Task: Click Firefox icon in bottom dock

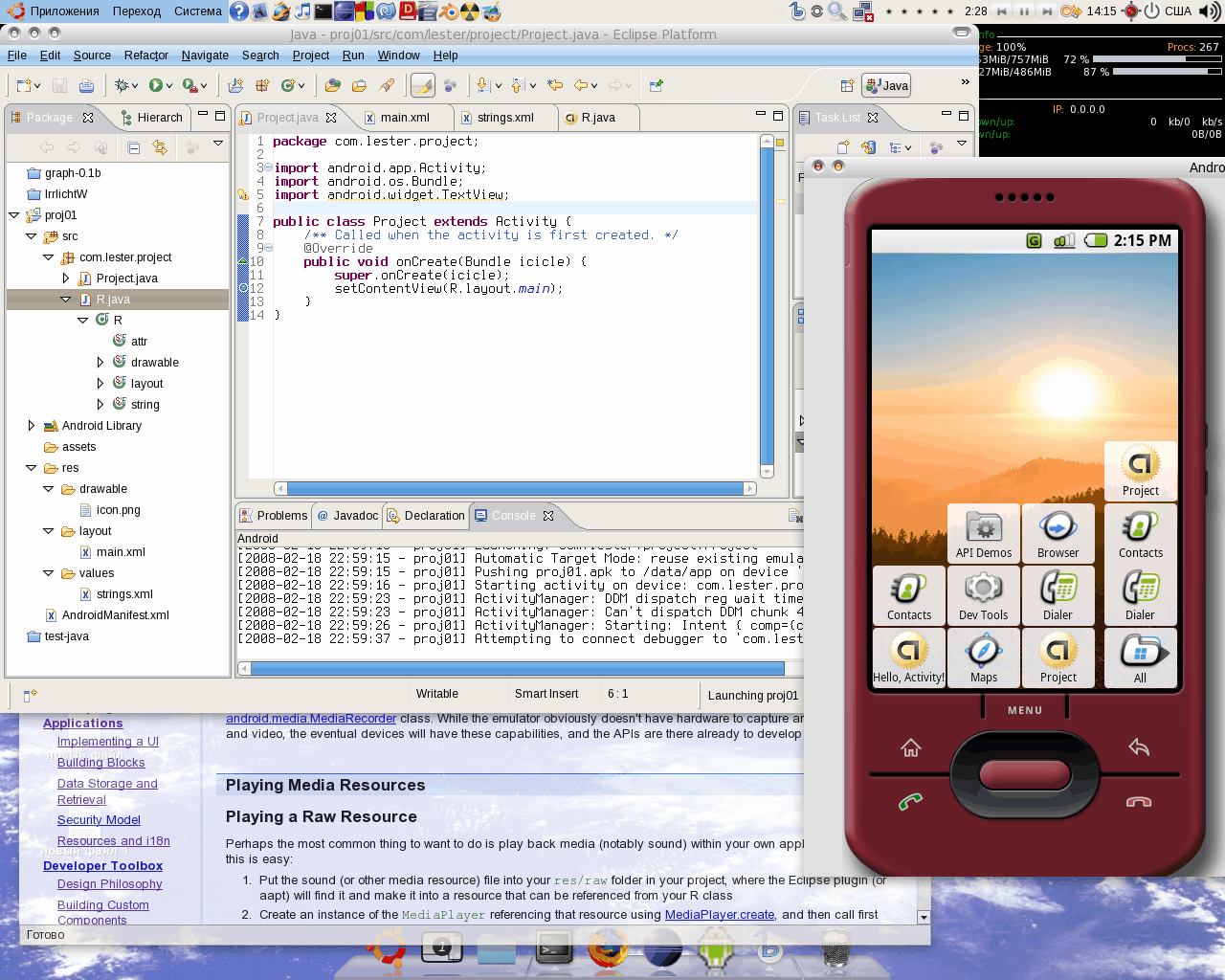Action: tap(607, 950)
